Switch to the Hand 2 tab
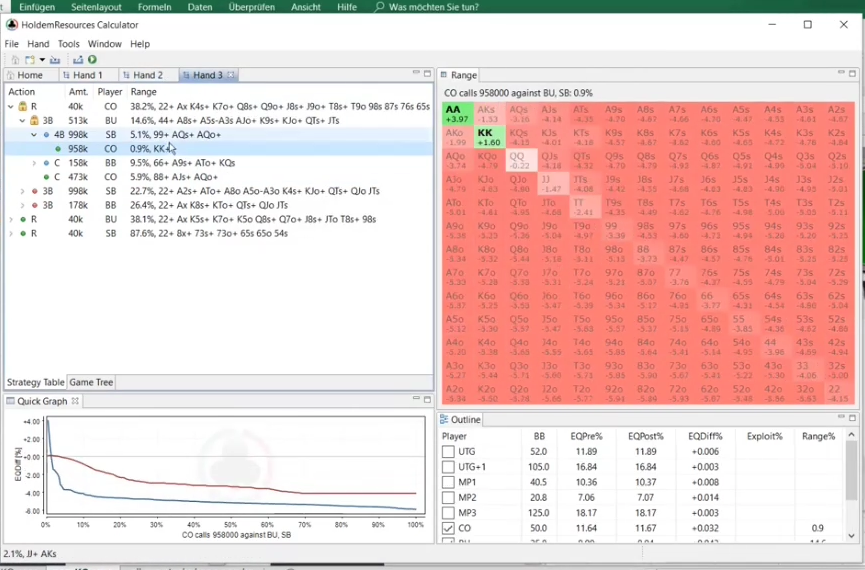Viewport: 865px width, 570px height. (x=148, y=75)
